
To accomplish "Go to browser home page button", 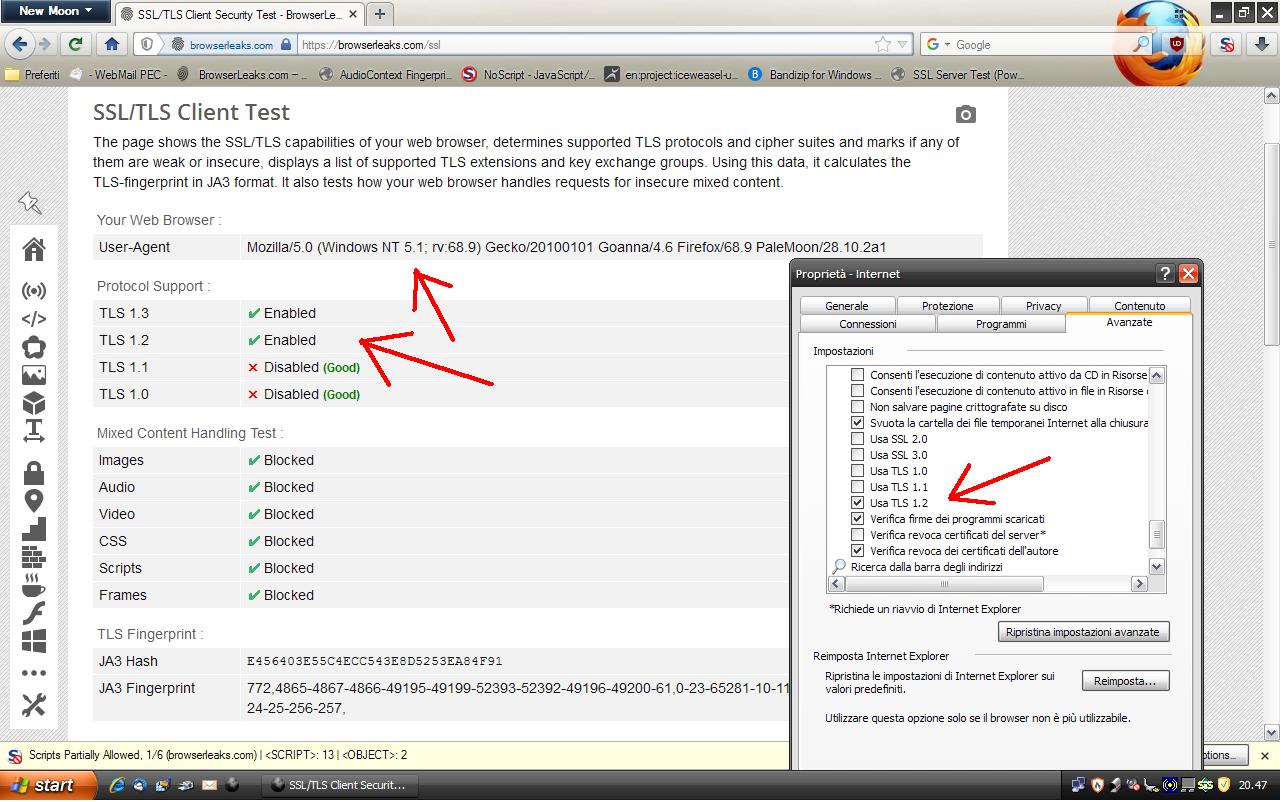I will [112, 44].
